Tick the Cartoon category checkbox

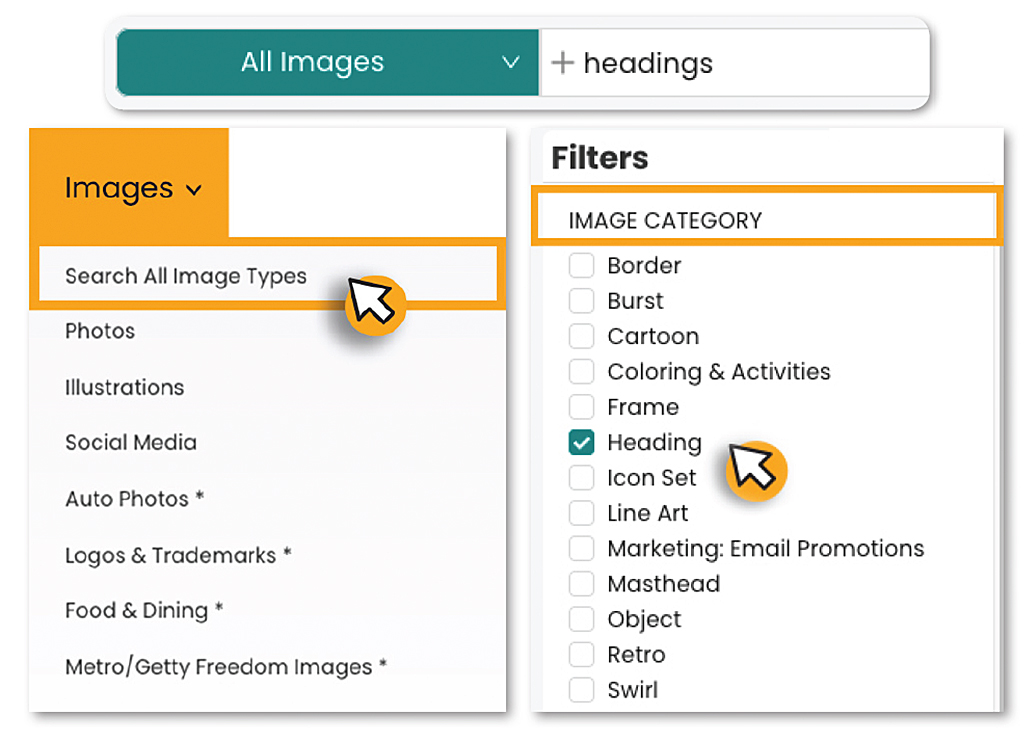(x=581, y=336)
